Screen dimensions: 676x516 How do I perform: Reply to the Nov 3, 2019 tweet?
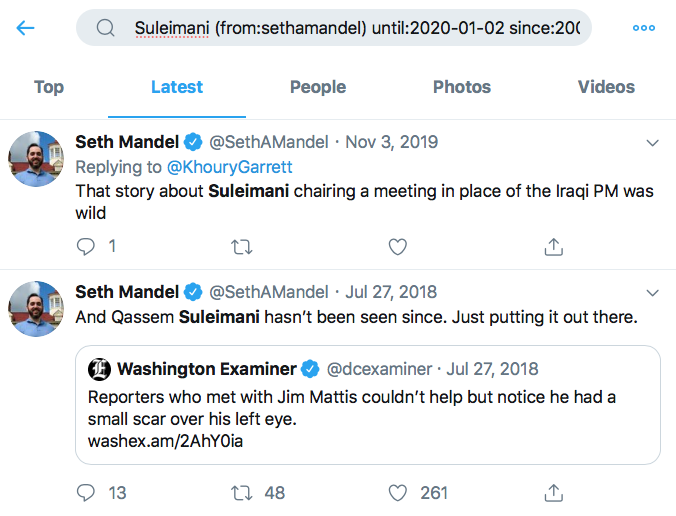coord(86,245)
